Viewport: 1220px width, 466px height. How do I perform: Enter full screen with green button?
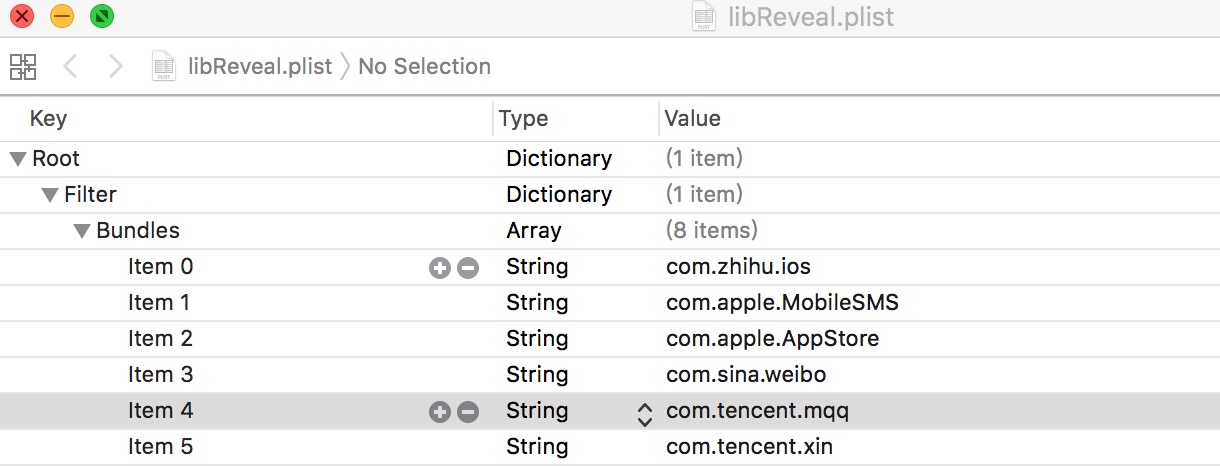102,17
